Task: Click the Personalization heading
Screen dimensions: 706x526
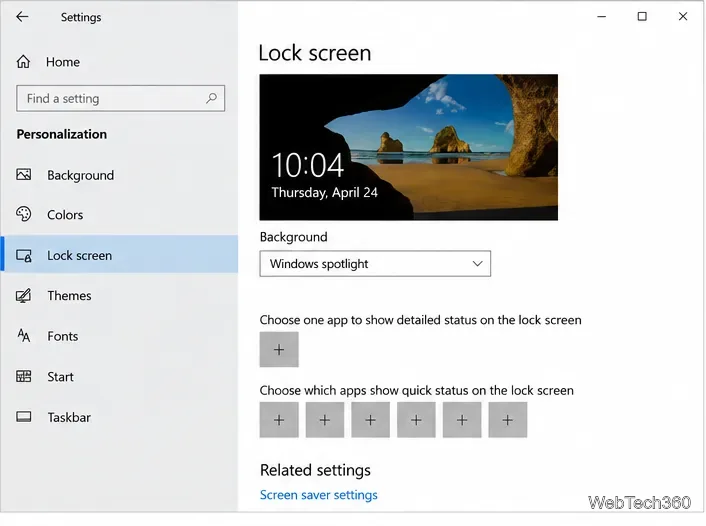Action: [62, 134]
